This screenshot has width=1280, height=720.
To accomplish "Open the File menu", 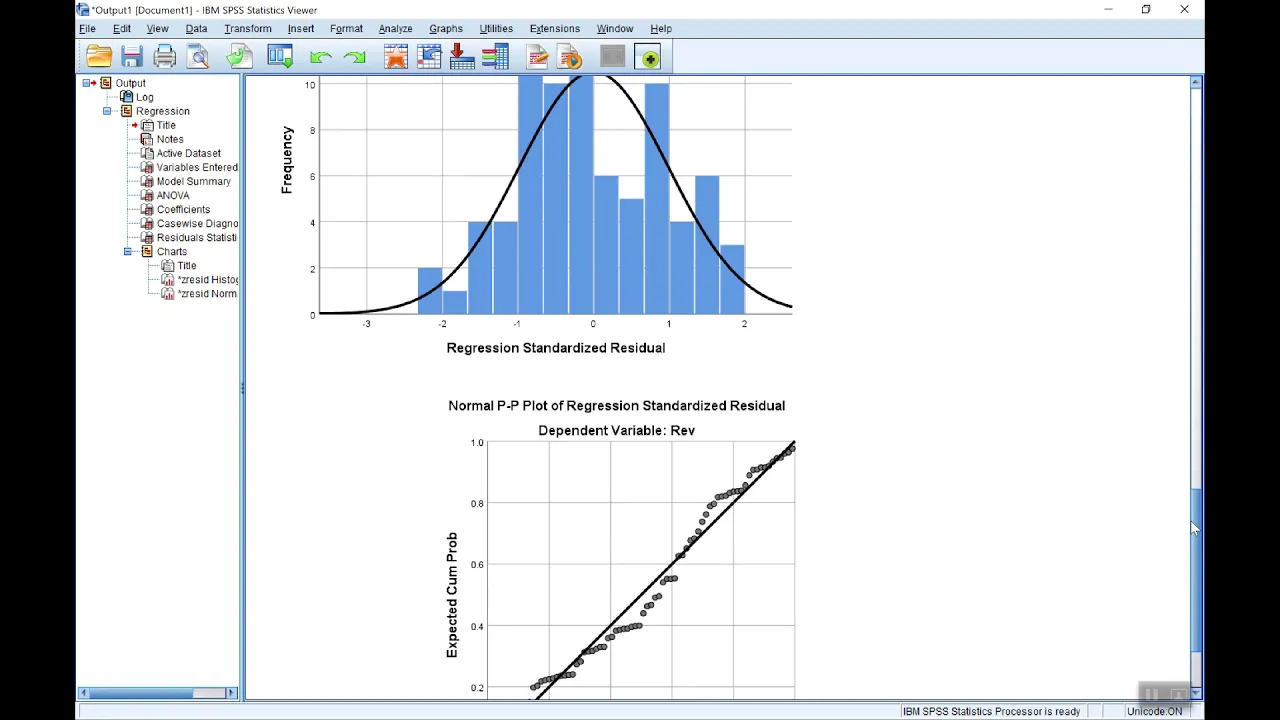I will 88,29.
